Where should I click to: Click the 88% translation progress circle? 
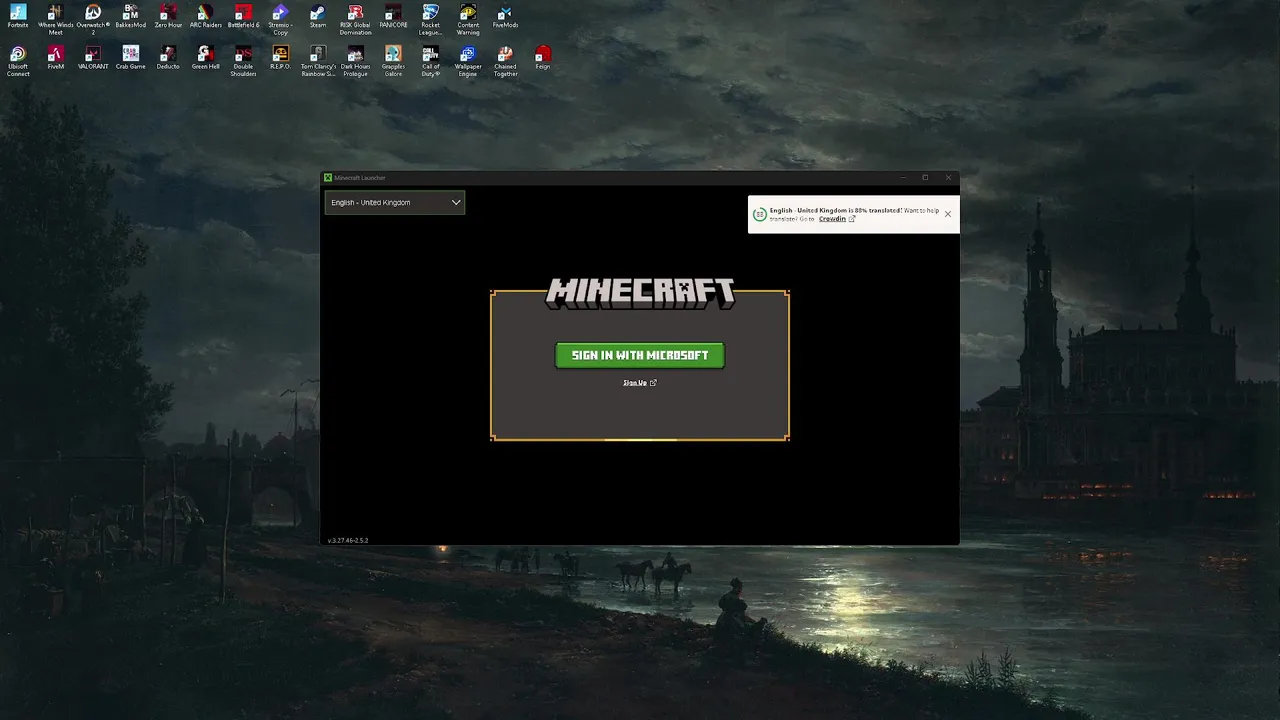click(x=759, y=214)
